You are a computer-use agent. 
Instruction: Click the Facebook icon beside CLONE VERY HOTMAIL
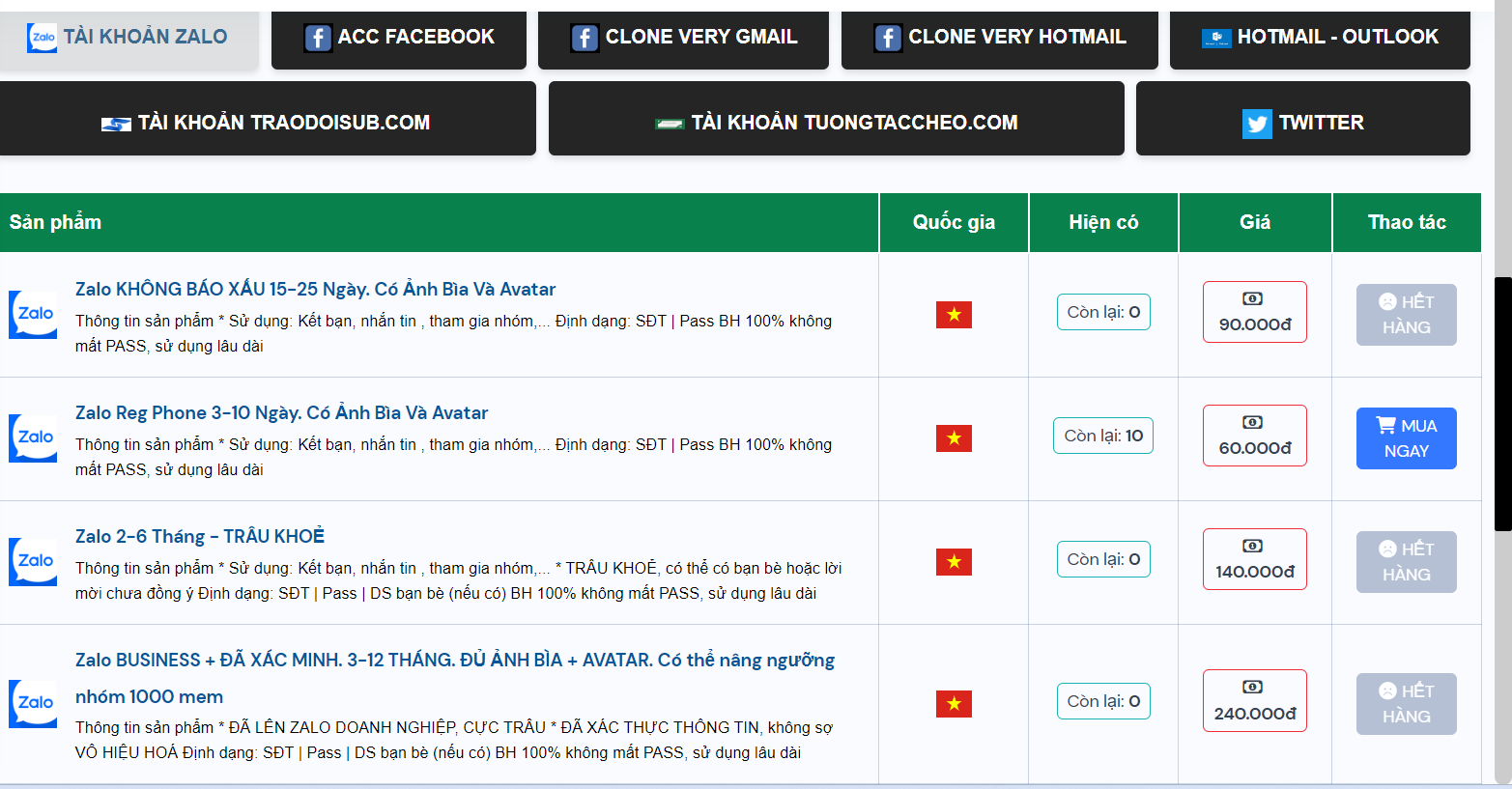click(x=888, y=38)
